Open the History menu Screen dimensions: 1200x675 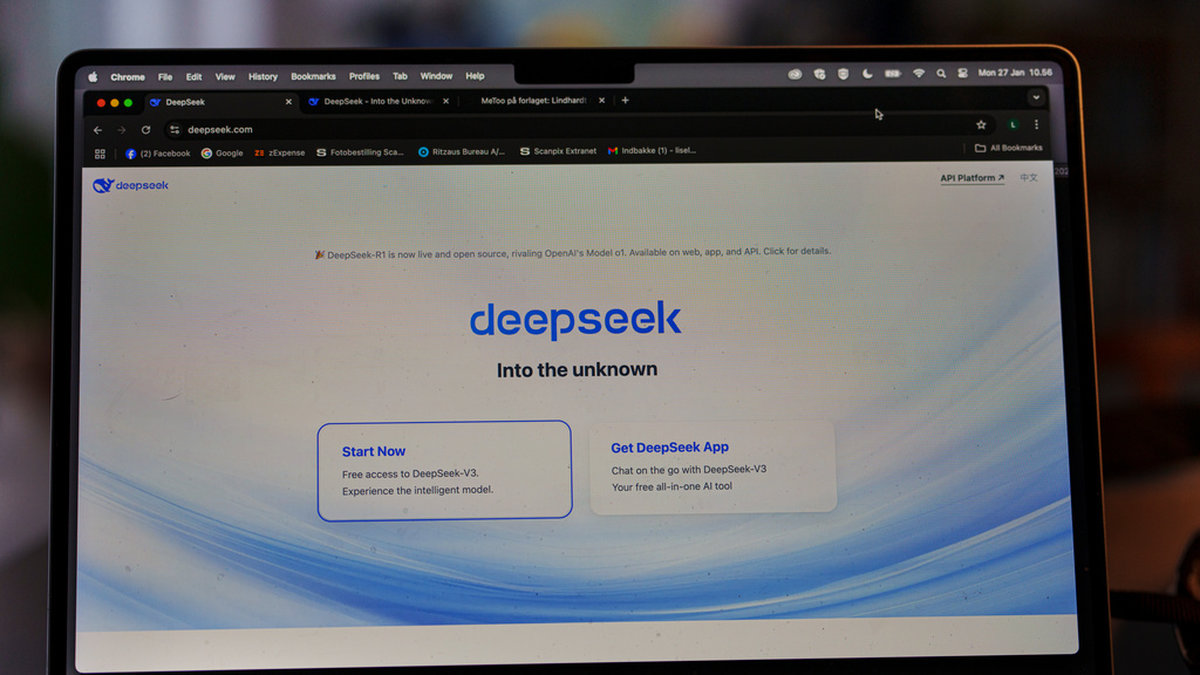(x=263, y=77)
